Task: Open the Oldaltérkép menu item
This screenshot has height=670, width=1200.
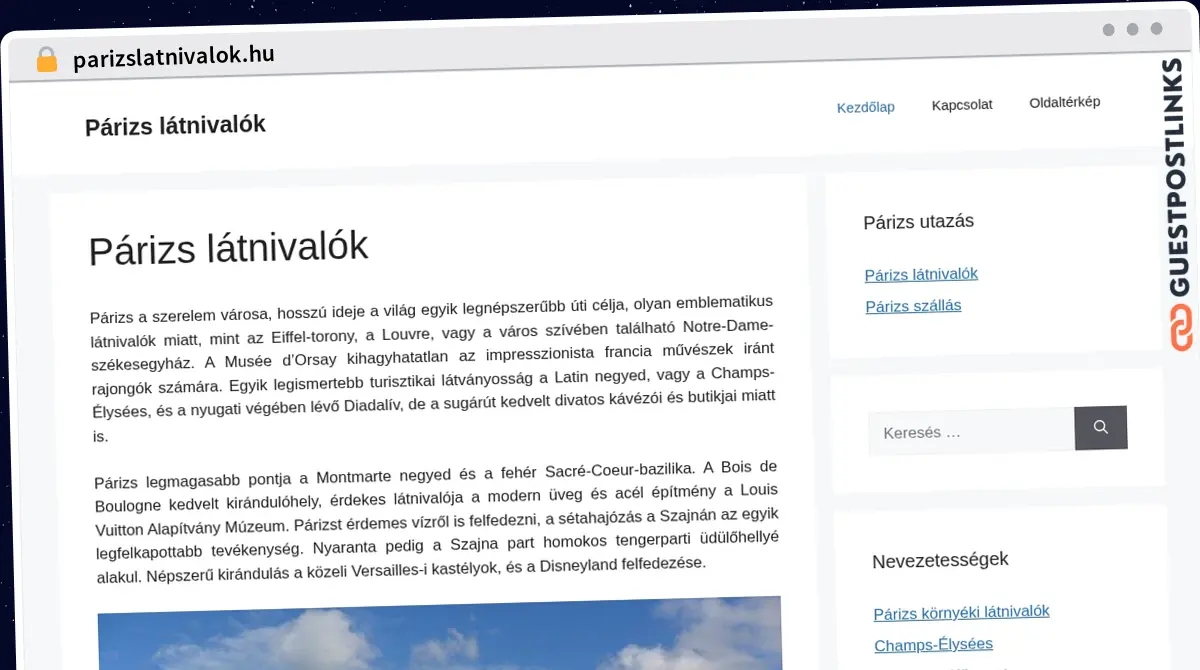Action: (x=1064, y=102)
